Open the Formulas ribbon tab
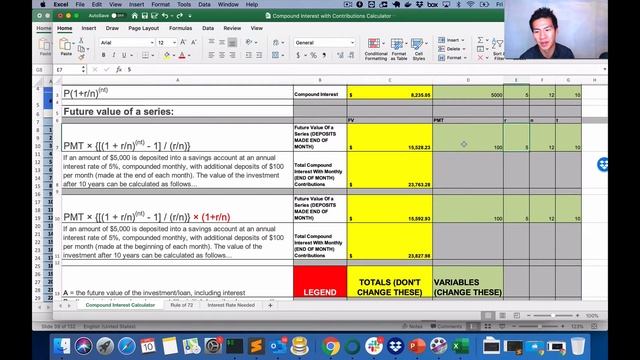The height and width of the screenshot is (360, 640). [180, 28]
